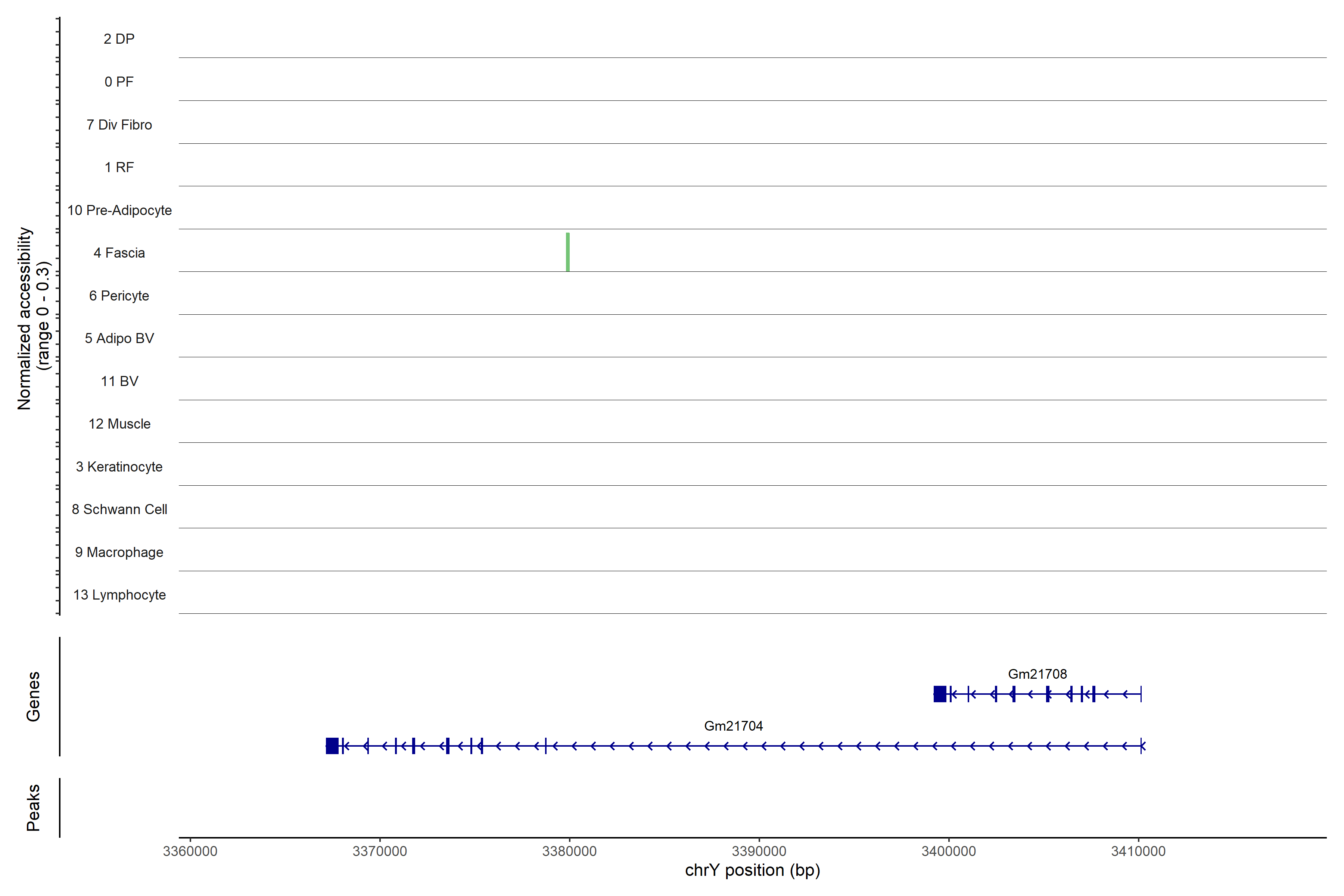
Task: Select the 4 Fascia track label
Action: click(119, 253)
